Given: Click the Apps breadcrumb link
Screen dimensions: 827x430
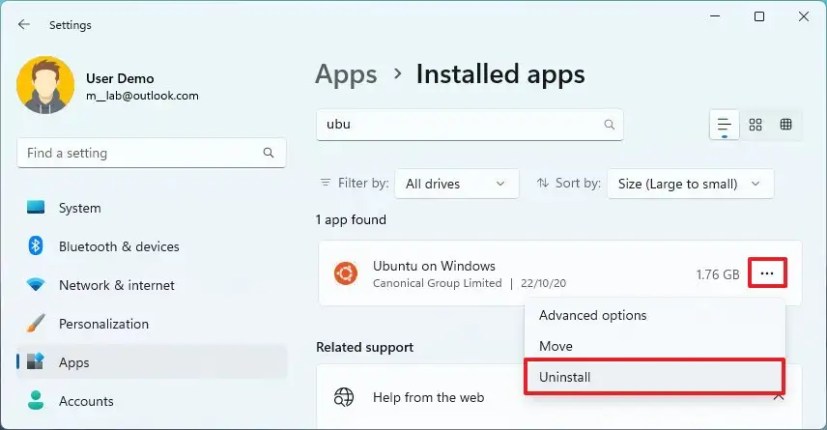Looking at the screenshot, I should click(346, 75).
